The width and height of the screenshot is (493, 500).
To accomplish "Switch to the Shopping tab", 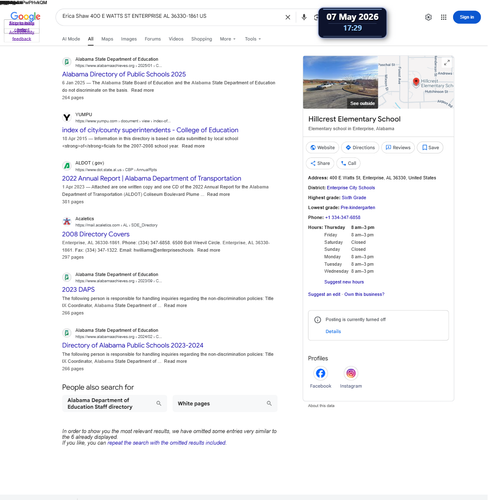I will 203,39.
